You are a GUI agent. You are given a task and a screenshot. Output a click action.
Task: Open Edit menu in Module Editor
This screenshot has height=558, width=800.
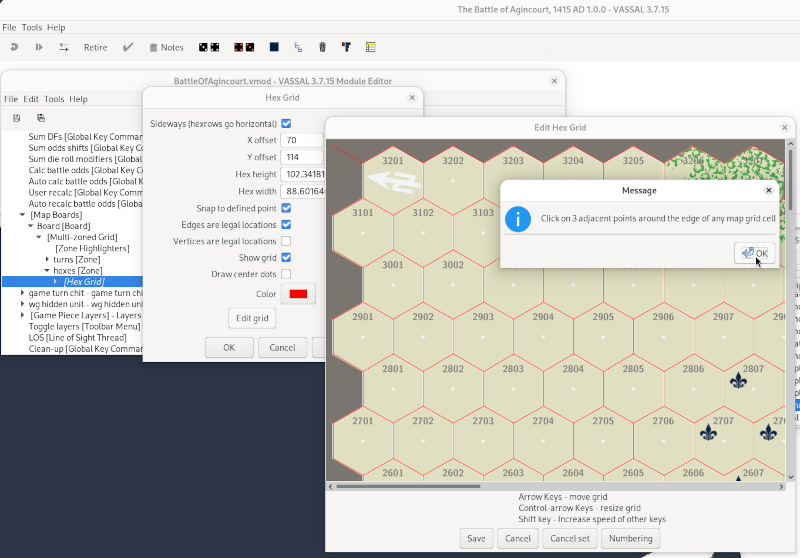pos(31,99)
